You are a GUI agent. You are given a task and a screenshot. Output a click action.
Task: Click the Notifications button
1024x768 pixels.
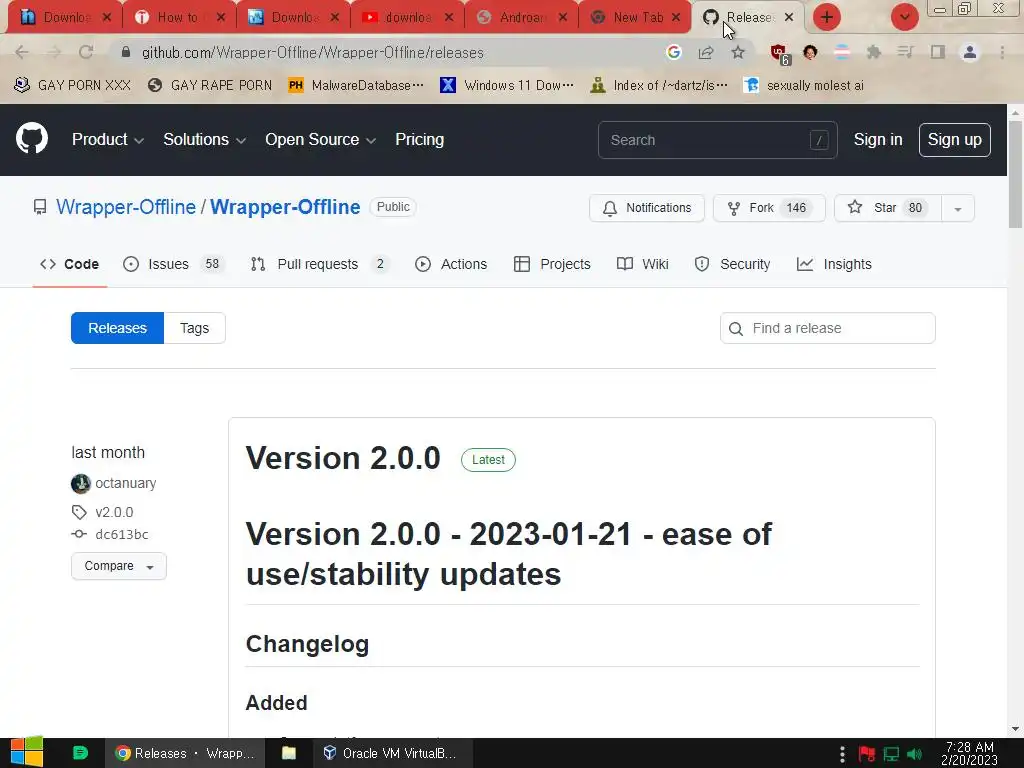[x=647, y=208]
